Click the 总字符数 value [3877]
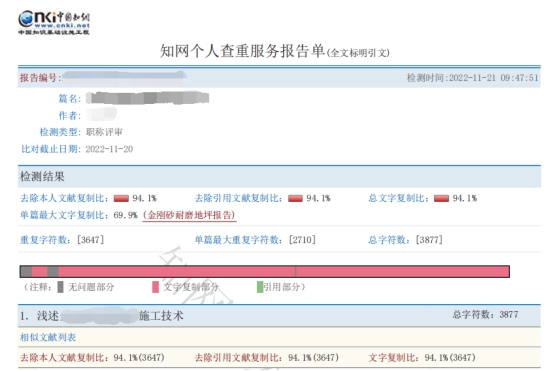Screen dimensions: 554x371 pyautogui.click(x=429, y=240)
